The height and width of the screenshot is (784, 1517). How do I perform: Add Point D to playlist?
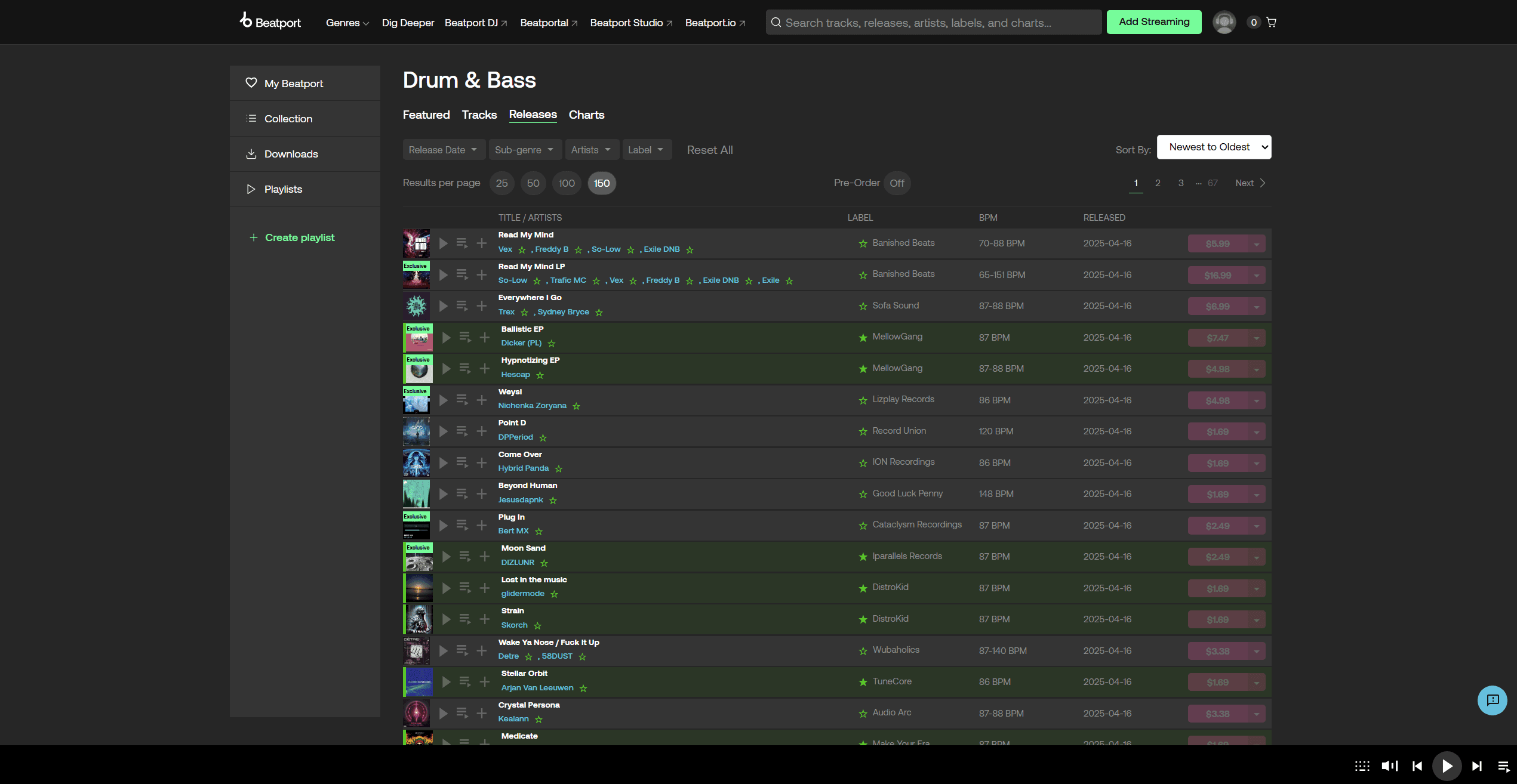482,431
